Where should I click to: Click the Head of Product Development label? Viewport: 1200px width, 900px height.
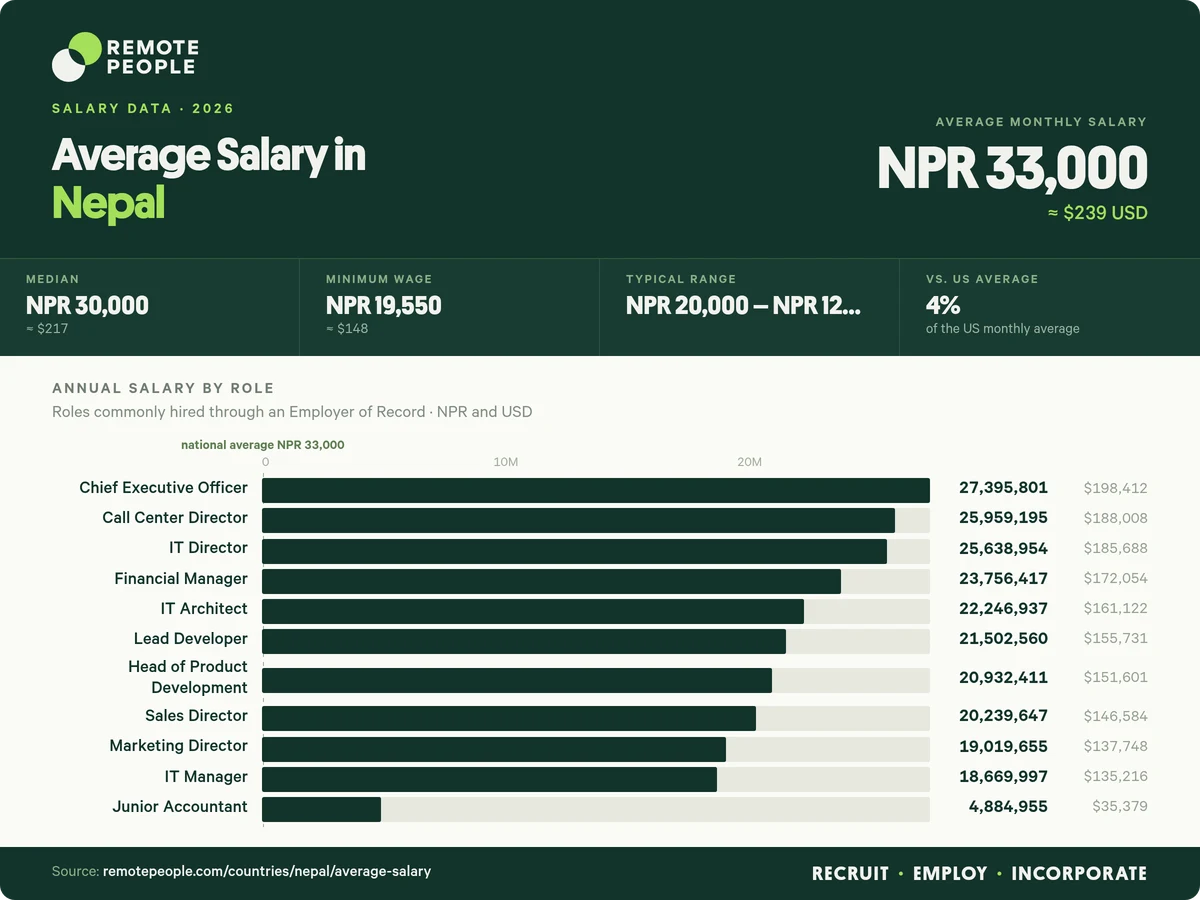point(188,677)
